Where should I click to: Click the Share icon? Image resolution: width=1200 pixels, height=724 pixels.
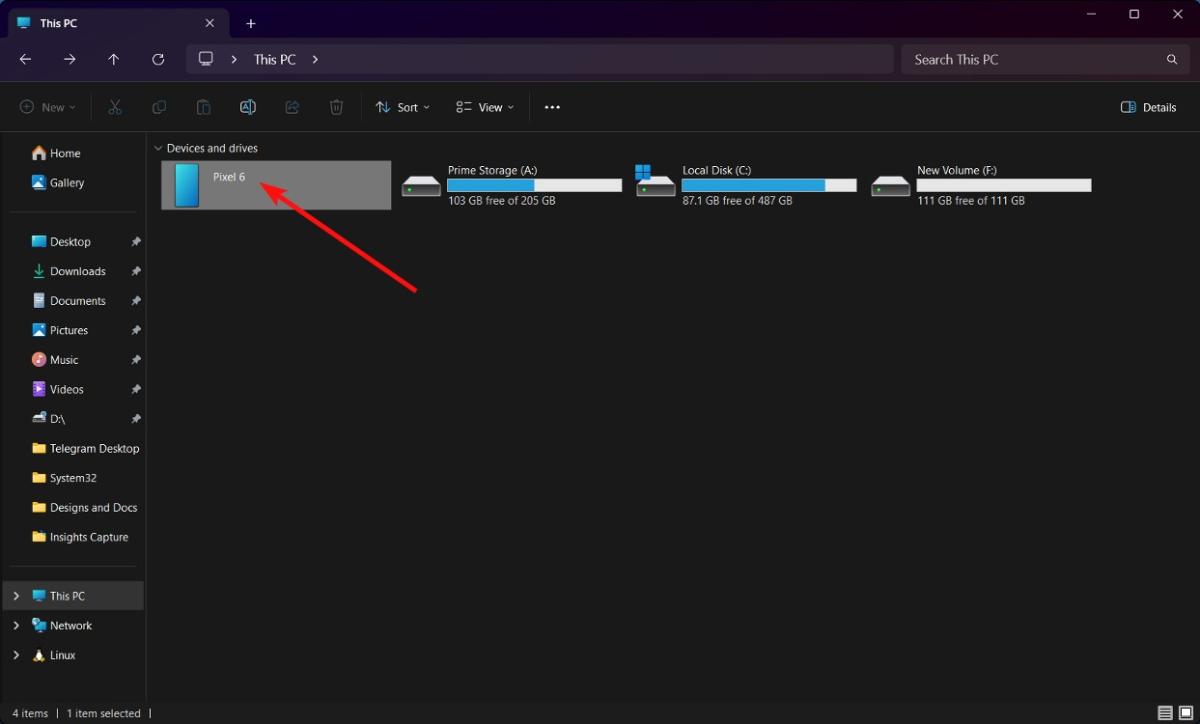pos(291,106)
